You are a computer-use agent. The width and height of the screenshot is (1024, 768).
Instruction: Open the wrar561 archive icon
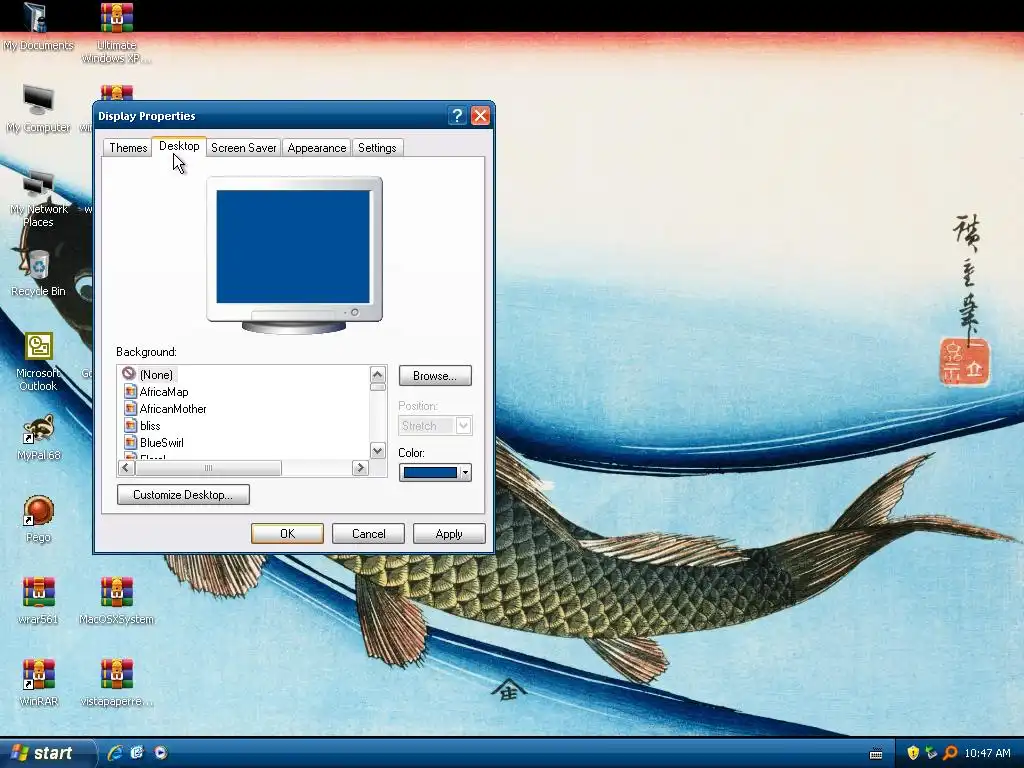[x=38, y=601]
